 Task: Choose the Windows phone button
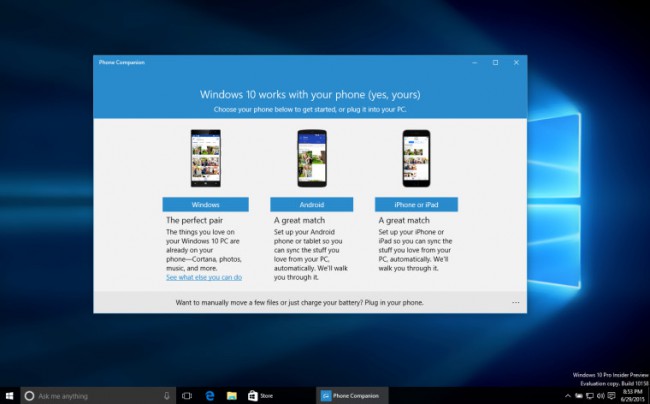point(206,205)
